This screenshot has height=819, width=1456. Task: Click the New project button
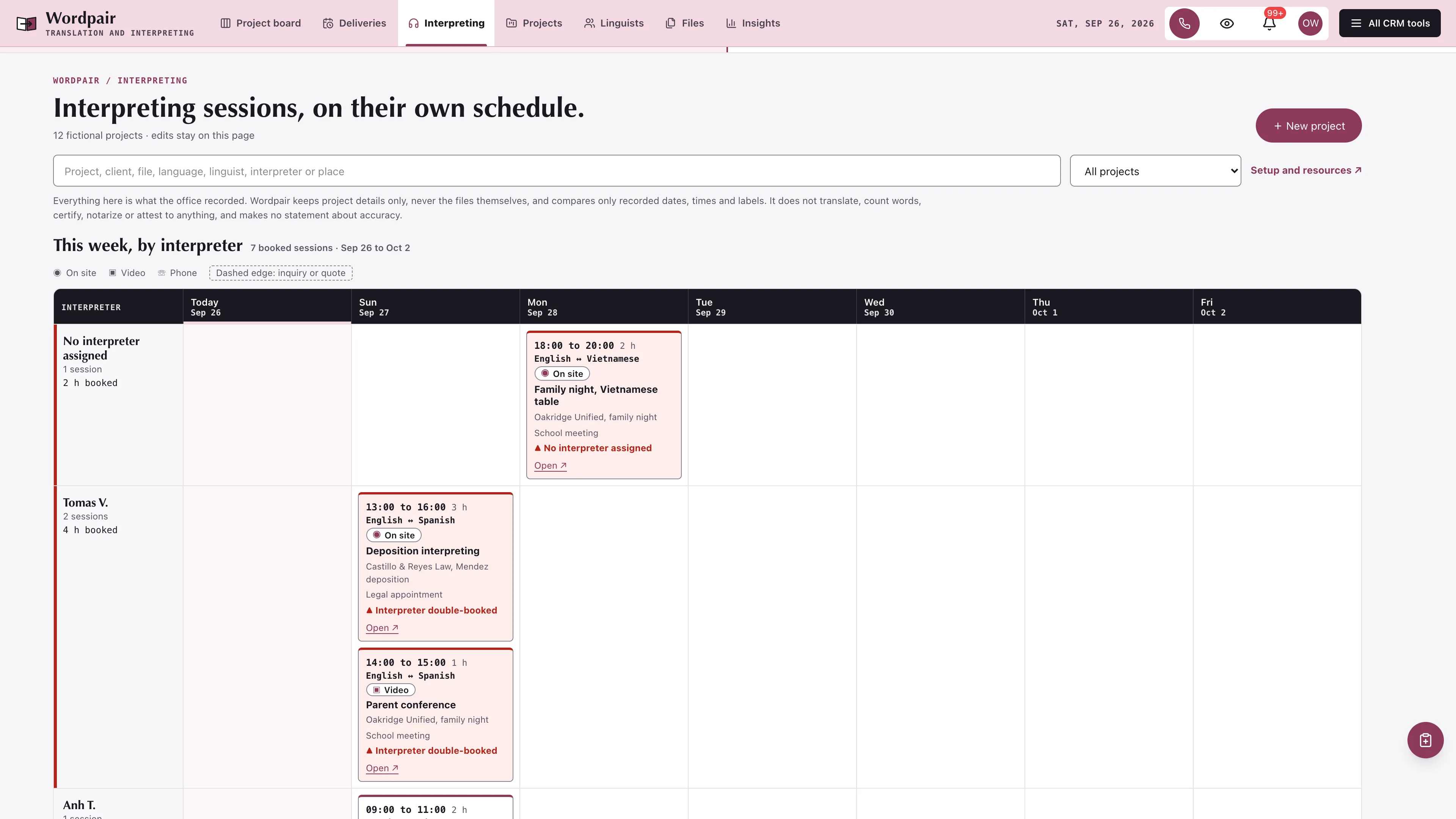pos(1309,126)
